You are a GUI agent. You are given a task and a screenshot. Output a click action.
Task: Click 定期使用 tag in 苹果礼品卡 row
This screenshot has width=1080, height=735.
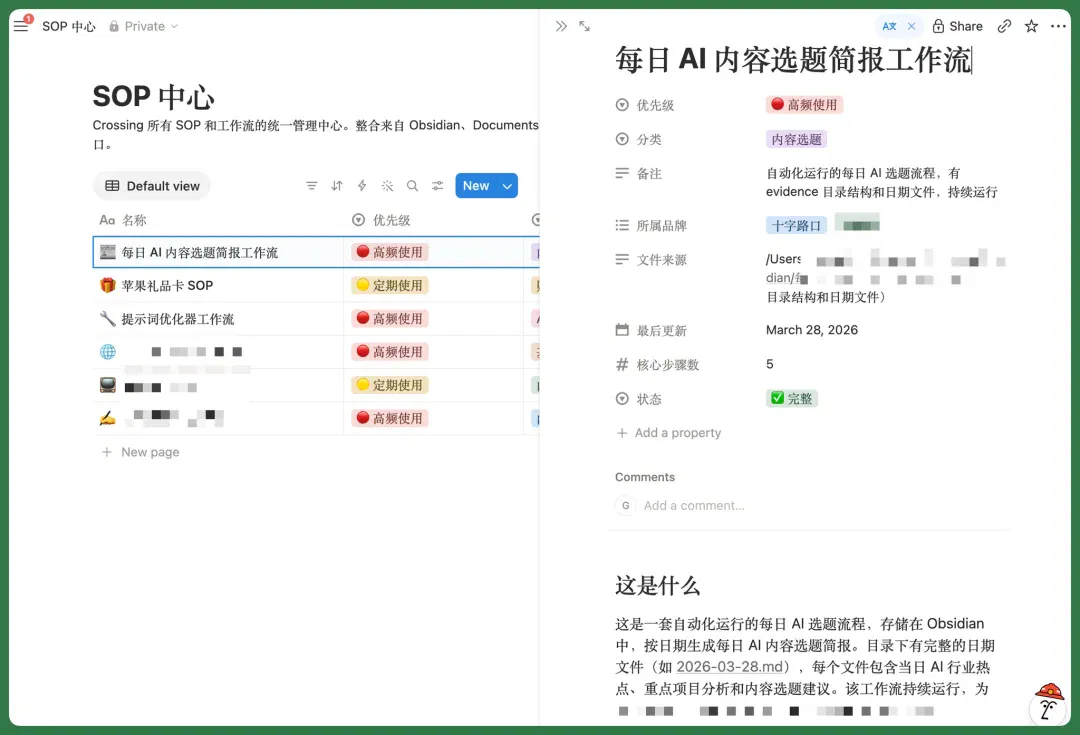tap(390, 286)
